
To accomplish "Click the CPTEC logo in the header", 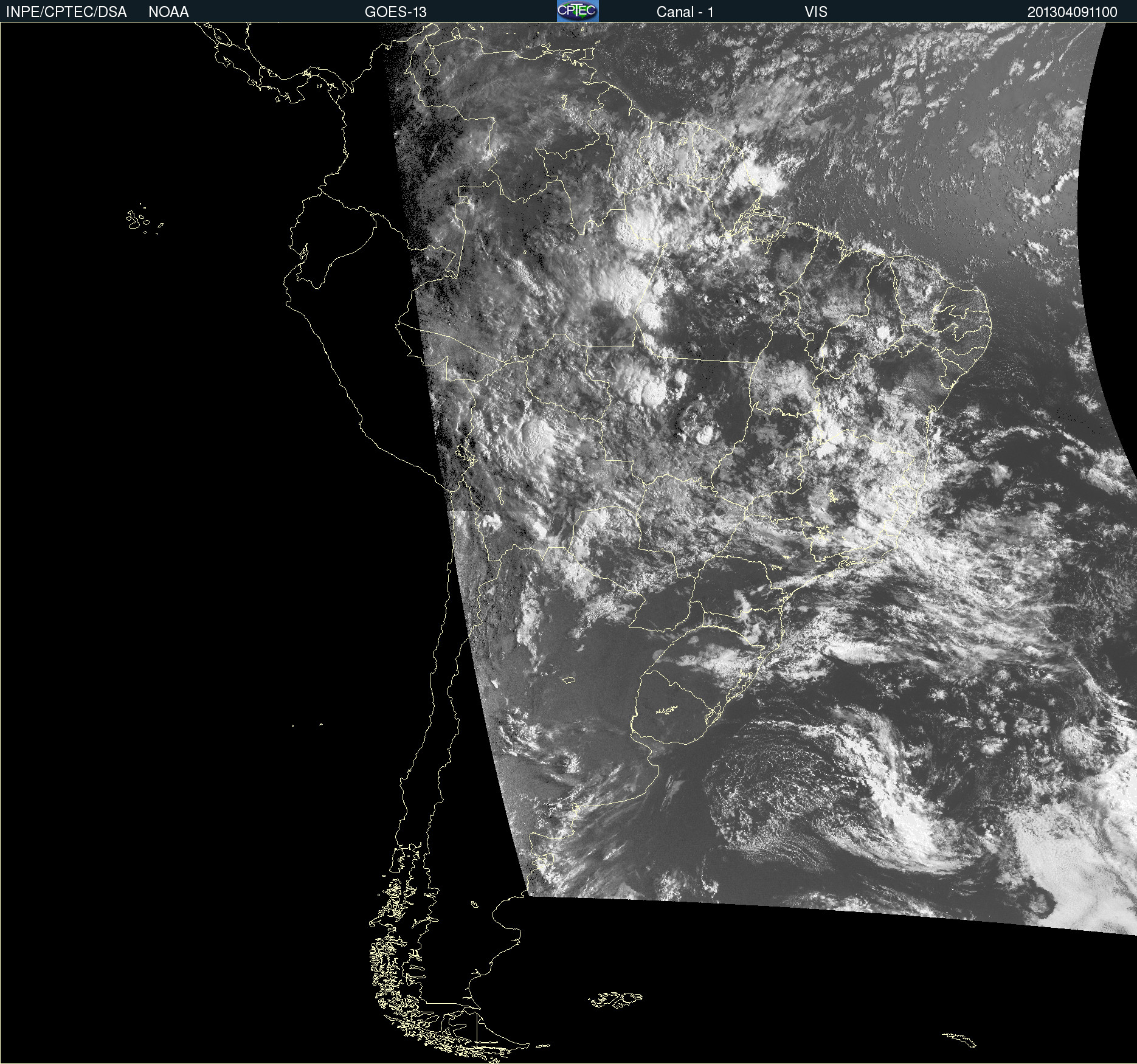I will click(x=577, y=11).
